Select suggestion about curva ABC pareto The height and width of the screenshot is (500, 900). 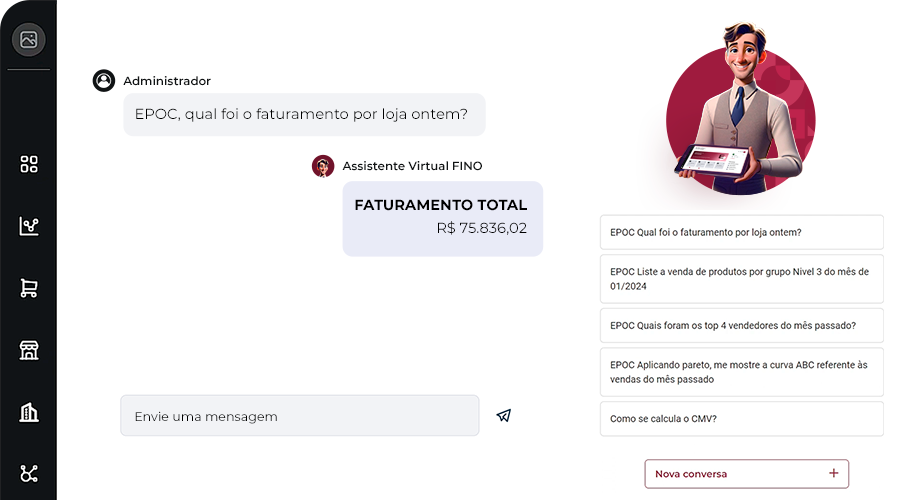click(x=742, y=372)
